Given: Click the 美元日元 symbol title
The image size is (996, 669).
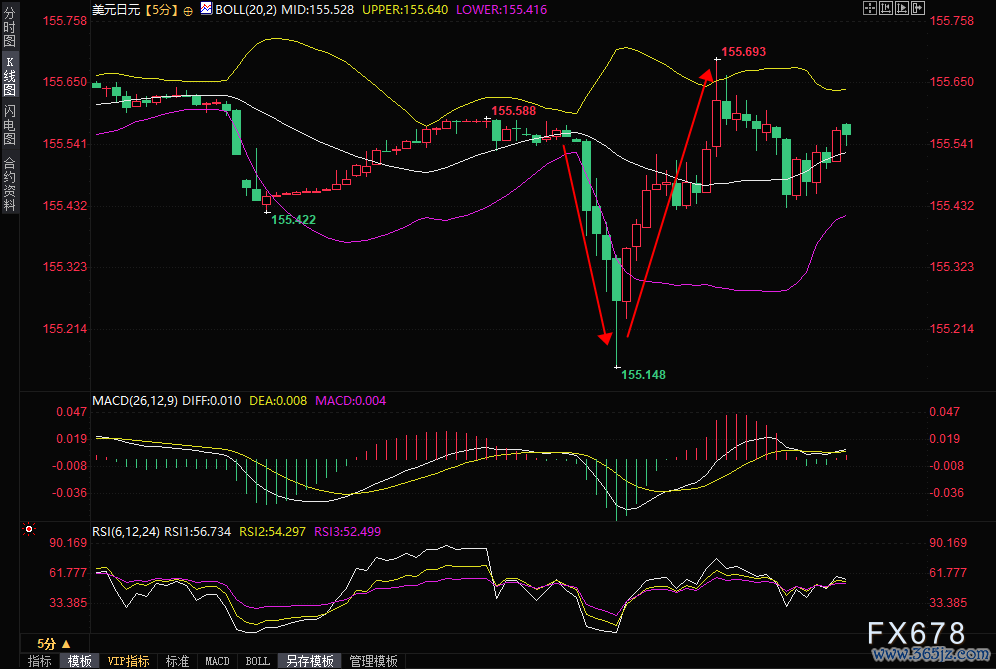Looking at the screenshot, I should 116,10.
